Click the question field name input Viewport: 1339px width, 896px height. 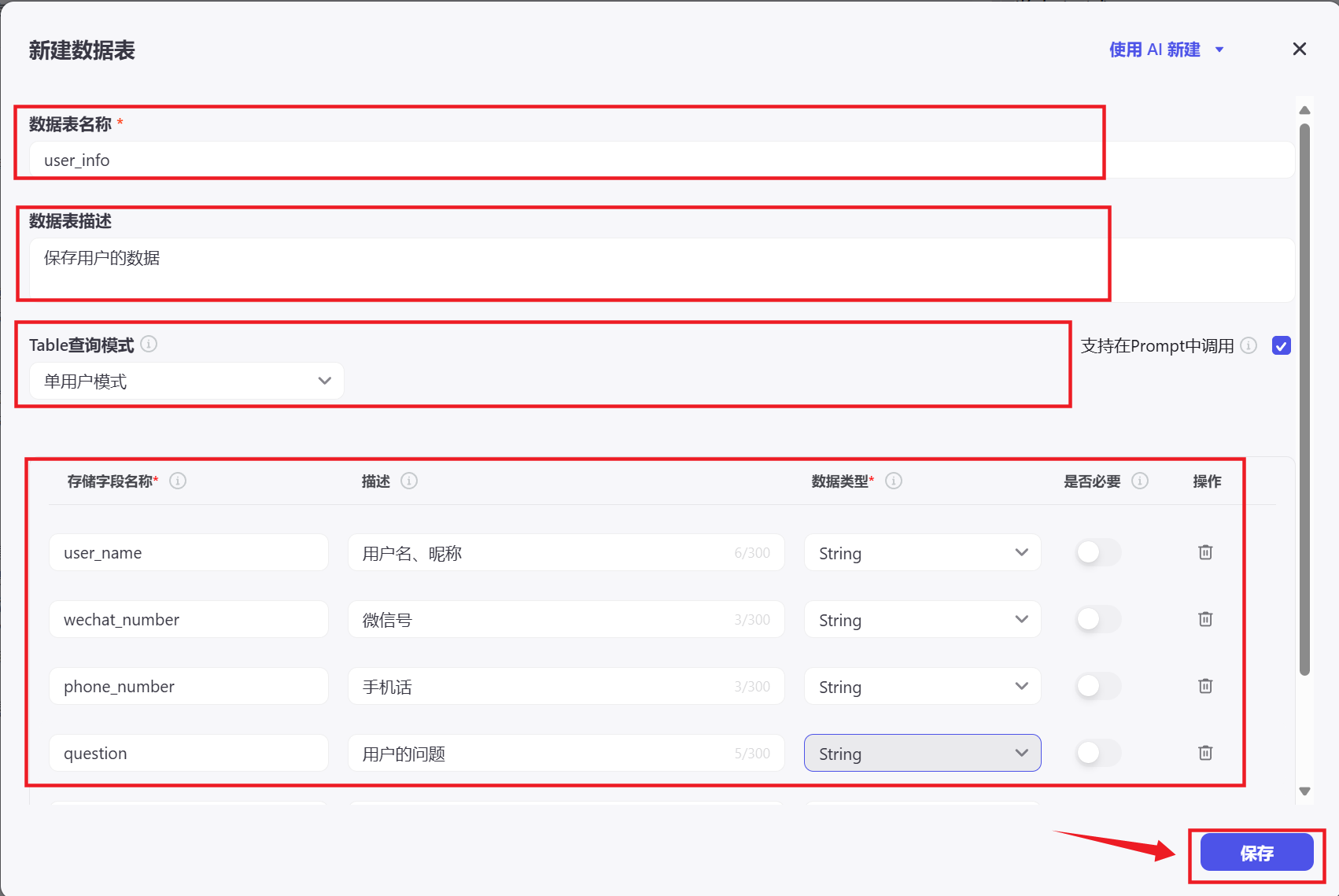[189, 753]
